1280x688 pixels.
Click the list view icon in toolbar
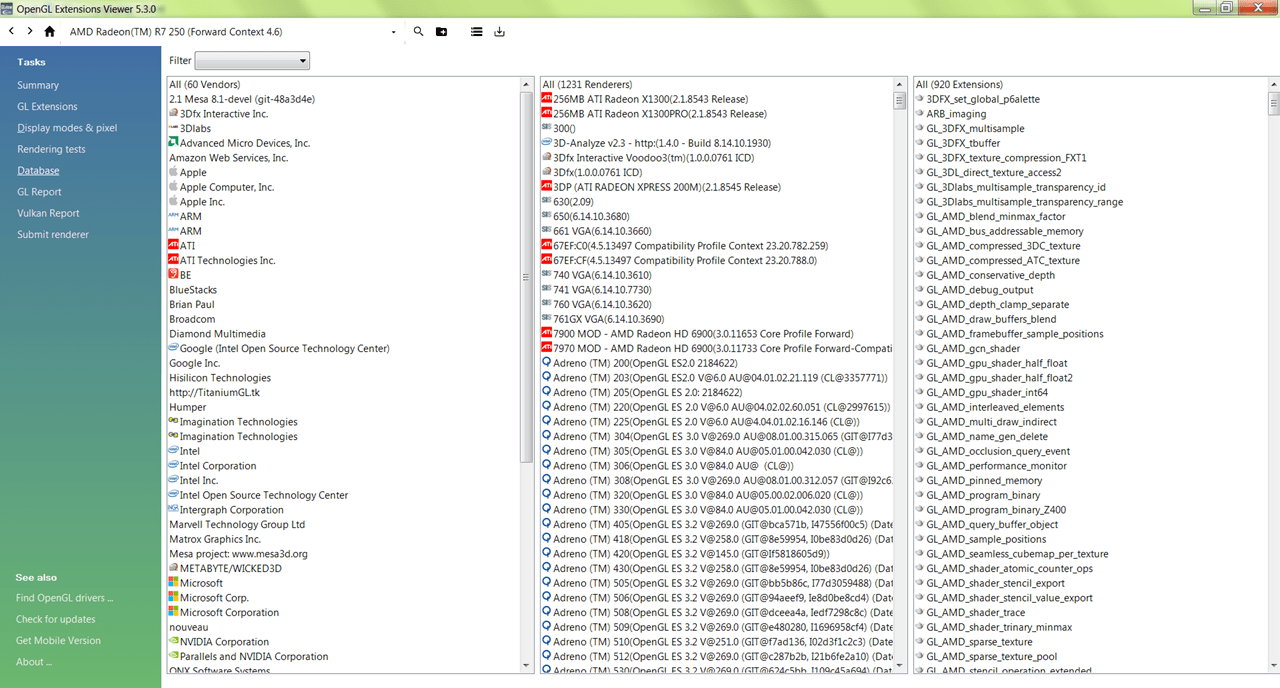point(476,31)
